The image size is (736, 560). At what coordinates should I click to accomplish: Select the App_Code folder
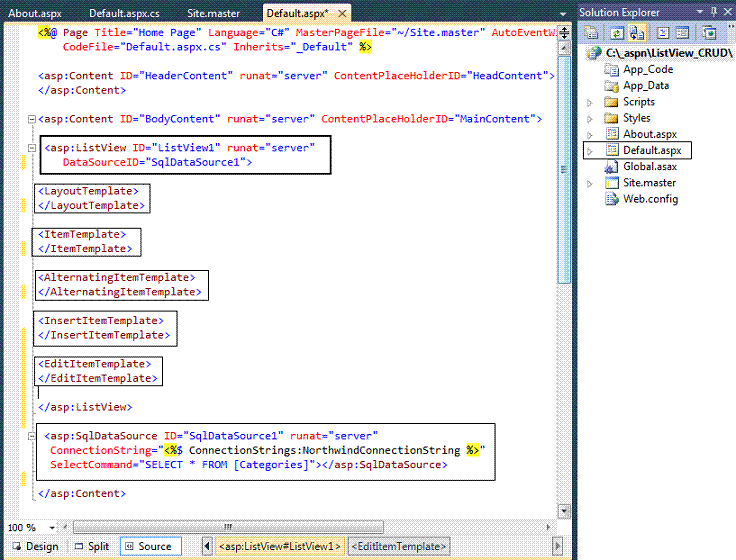(x=648, y=69)
